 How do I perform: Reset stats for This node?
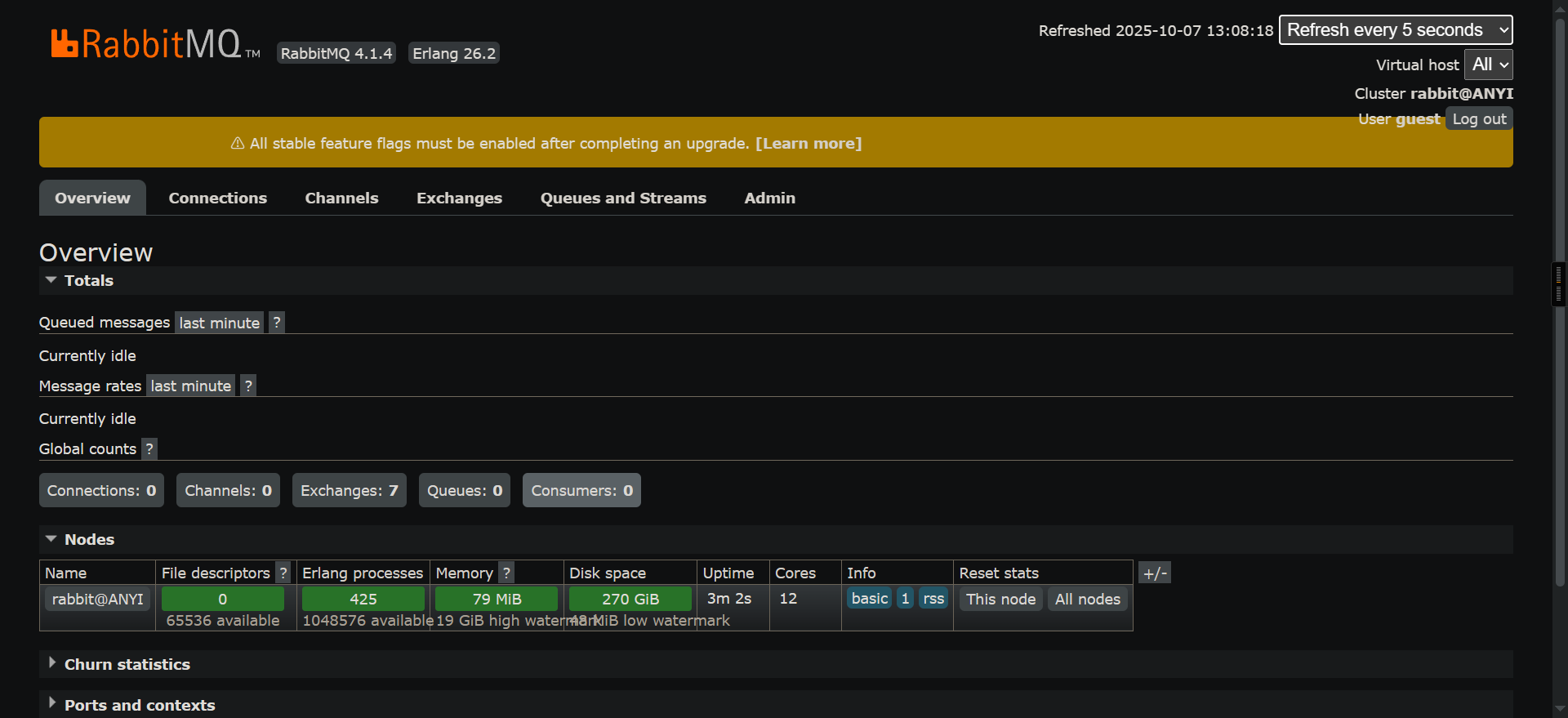[1000, 599]
